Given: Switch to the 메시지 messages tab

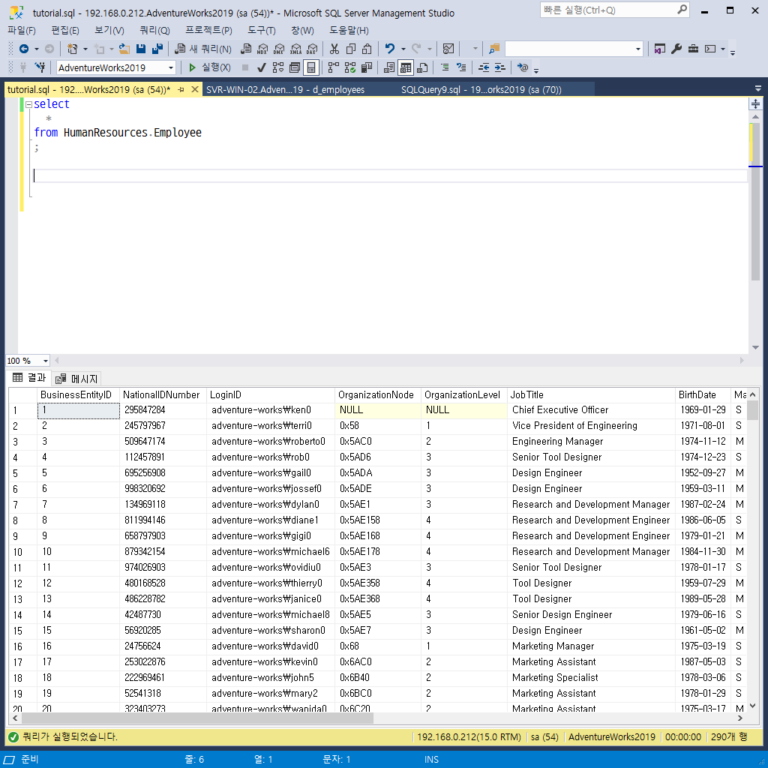Looking at the screenshot, I should [x=78, y=379].
